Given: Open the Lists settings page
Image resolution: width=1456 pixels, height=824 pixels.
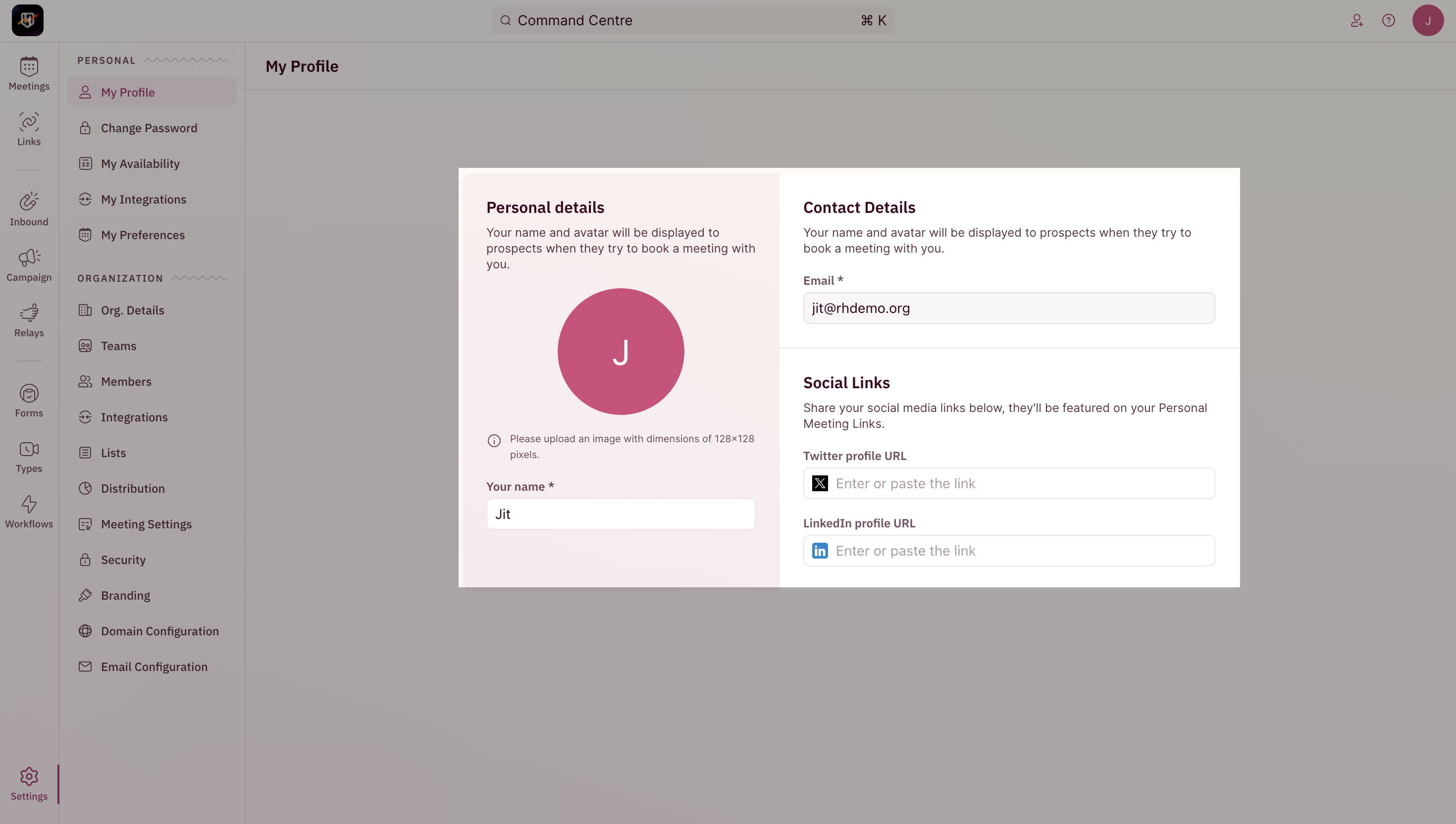Looking at the screenshot, I should (x=152, y=453).
